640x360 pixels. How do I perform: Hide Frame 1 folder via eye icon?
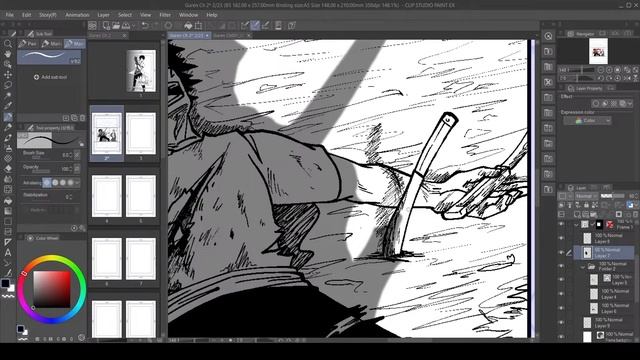coord(561,224)
